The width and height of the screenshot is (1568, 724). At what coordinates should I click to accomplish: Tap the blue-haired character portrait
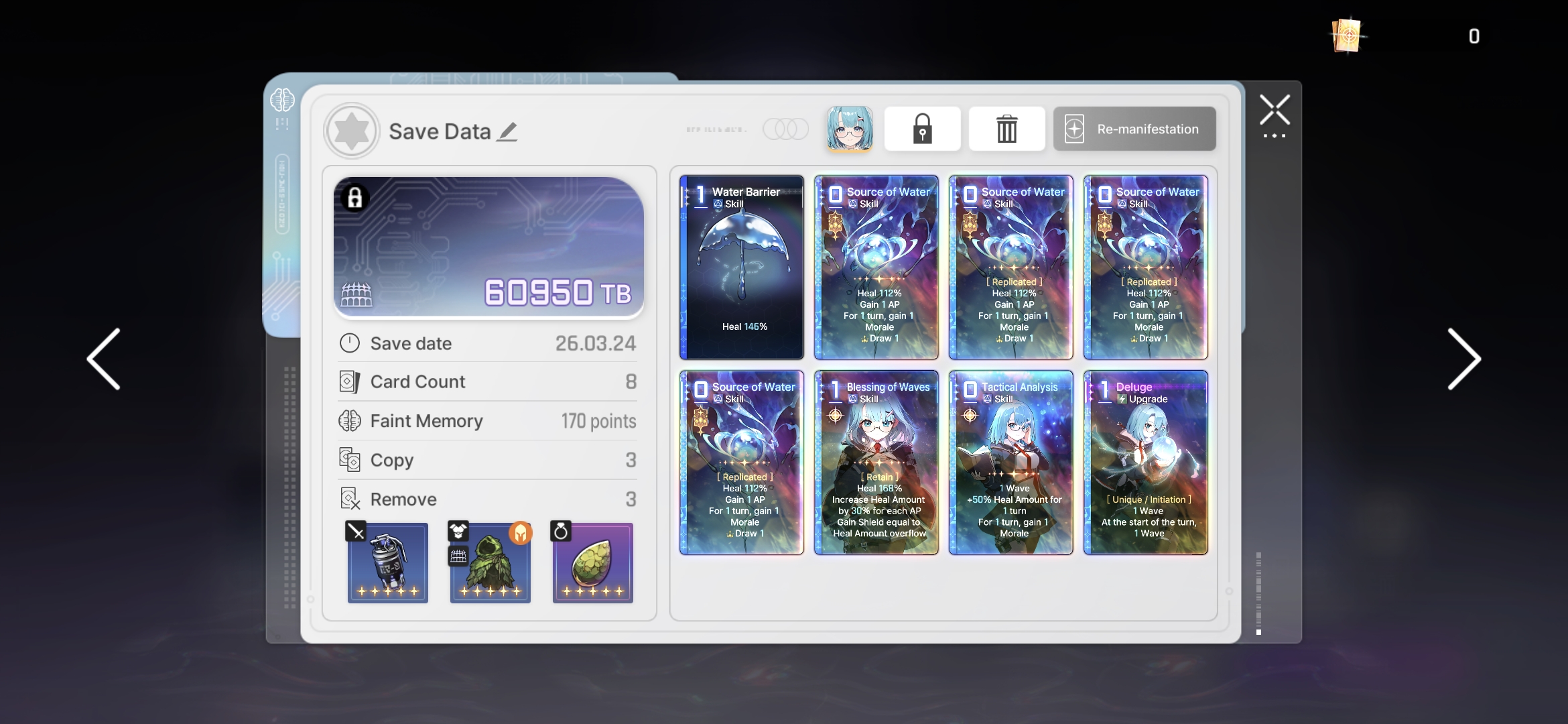[849, 128]
